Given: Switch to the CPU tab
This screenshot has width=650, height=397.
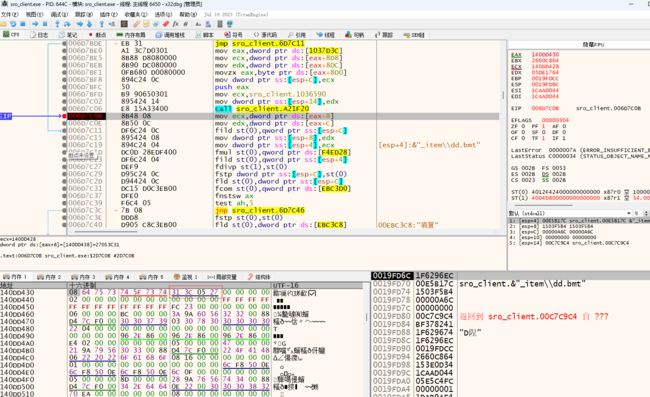Looking at the screenshot, I should (12, 35).
